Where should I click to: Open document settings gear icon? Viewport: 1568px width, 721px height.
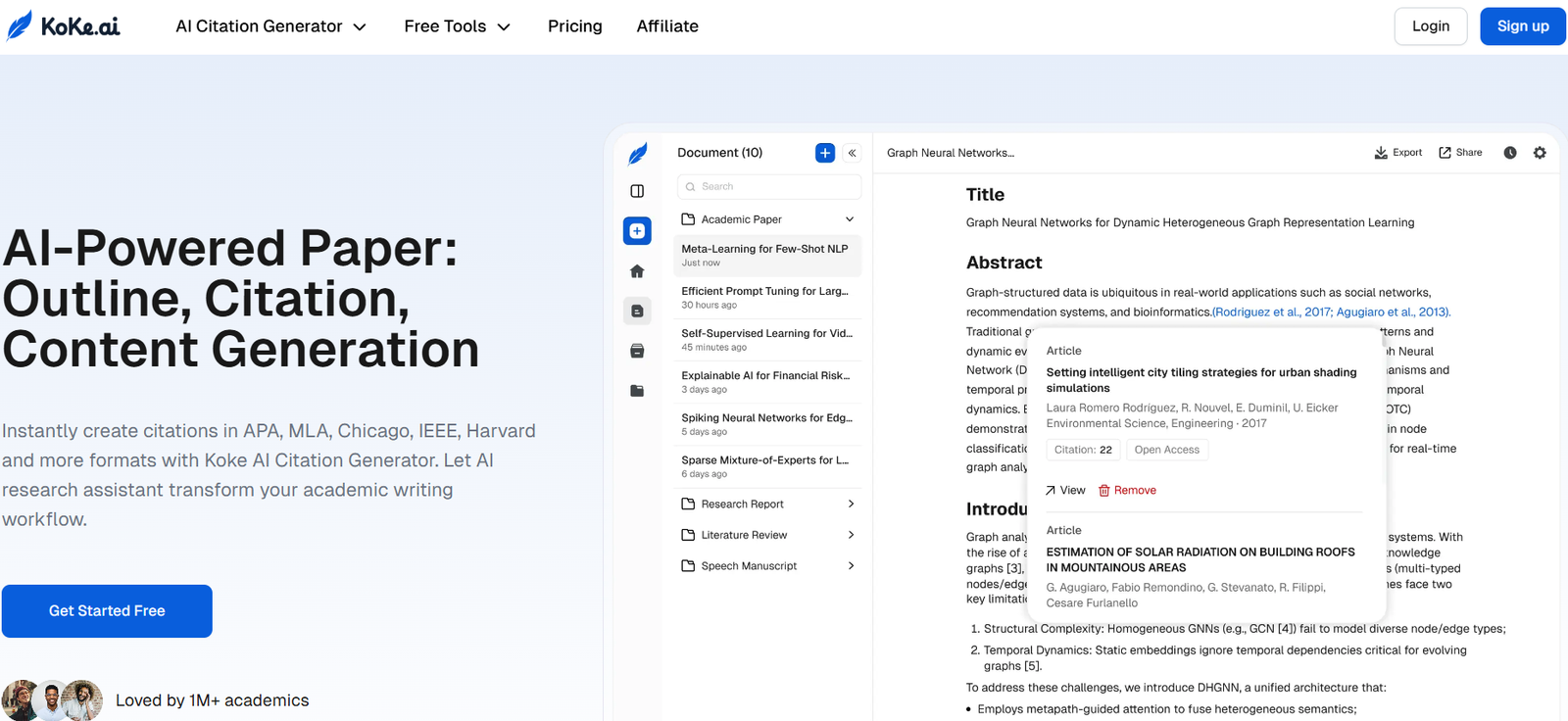[1540, 153]
